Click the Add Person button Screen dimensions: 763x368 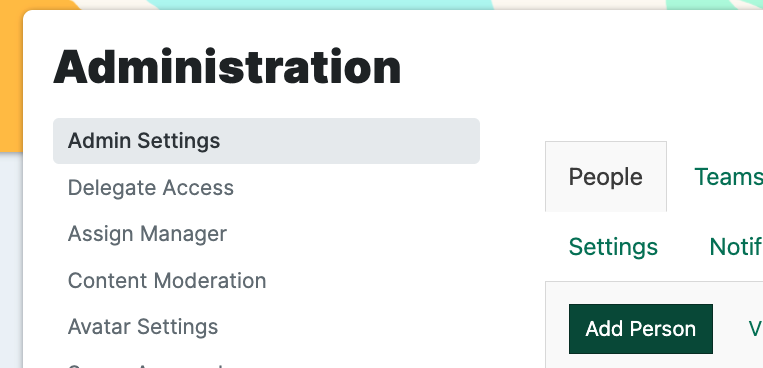pyautogui.click(x=641, y=329)
